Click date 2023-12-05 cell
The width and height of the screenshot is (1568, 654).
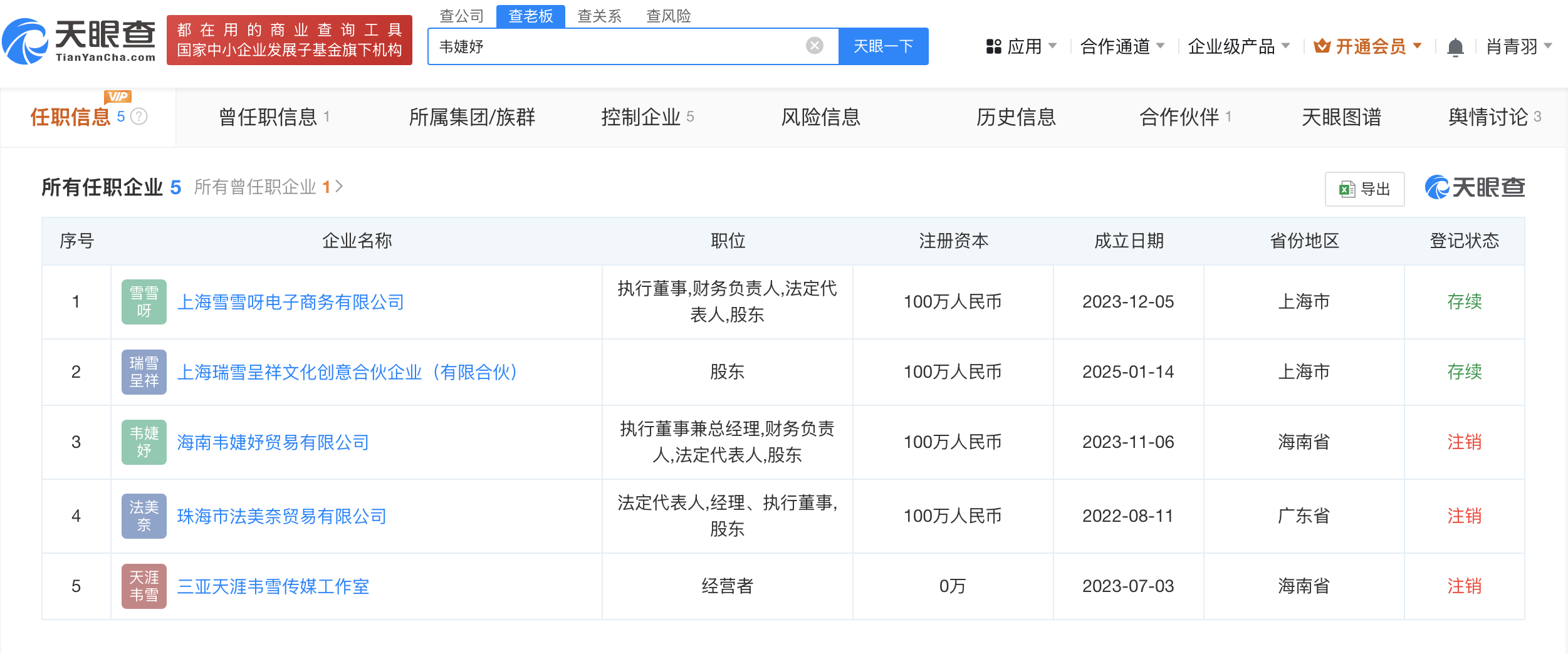tap(1128, 302)
